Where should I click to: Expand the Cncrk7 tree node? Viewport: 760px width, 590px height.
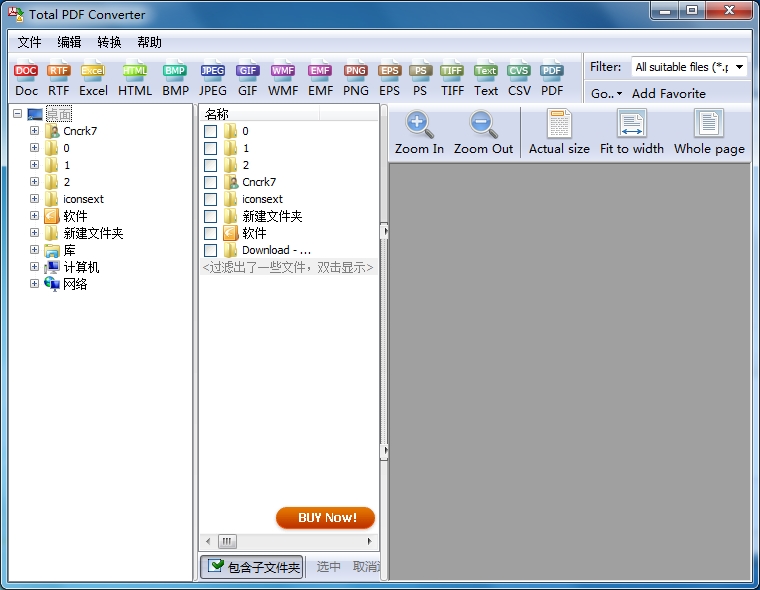34,130
